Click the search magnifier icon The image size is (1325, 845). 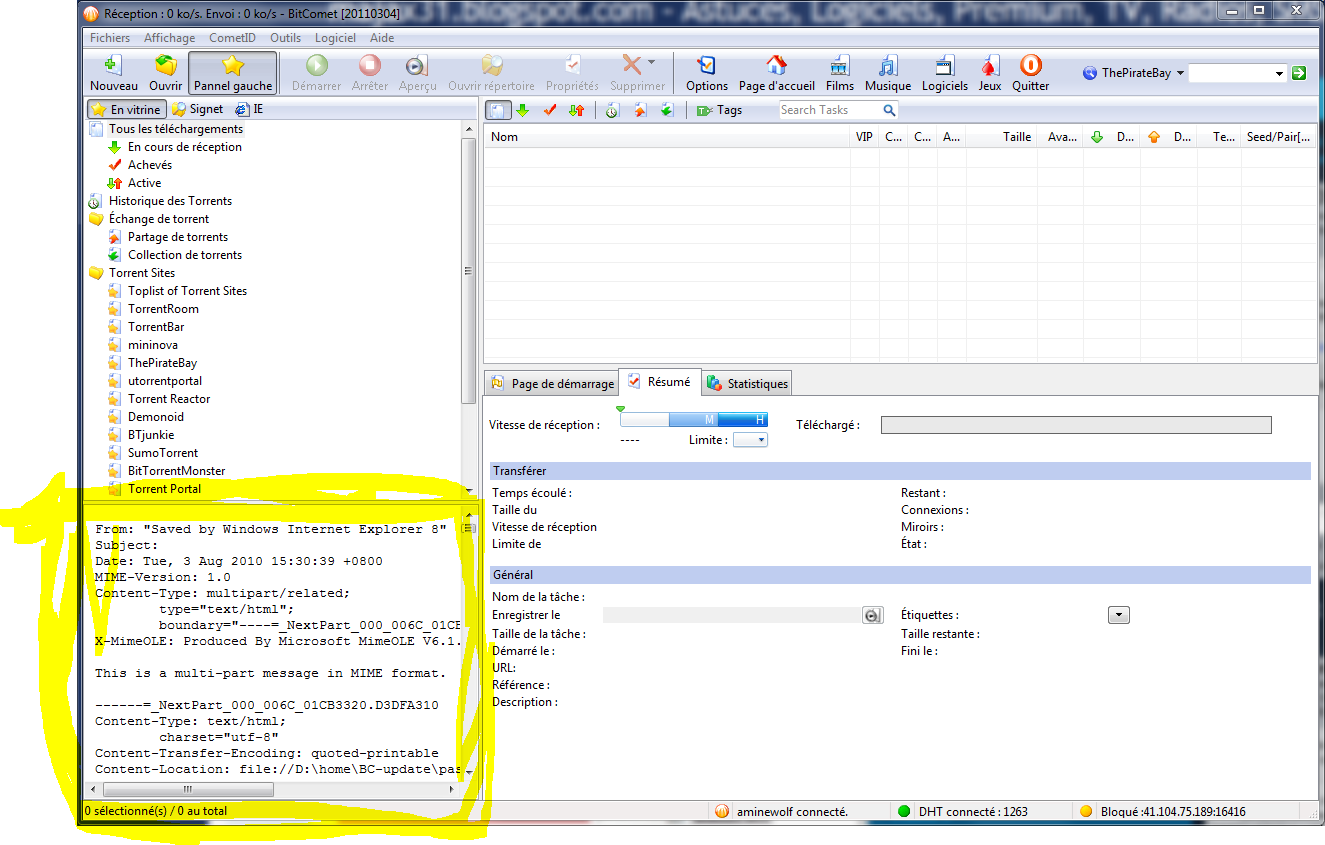click(889, 110)
